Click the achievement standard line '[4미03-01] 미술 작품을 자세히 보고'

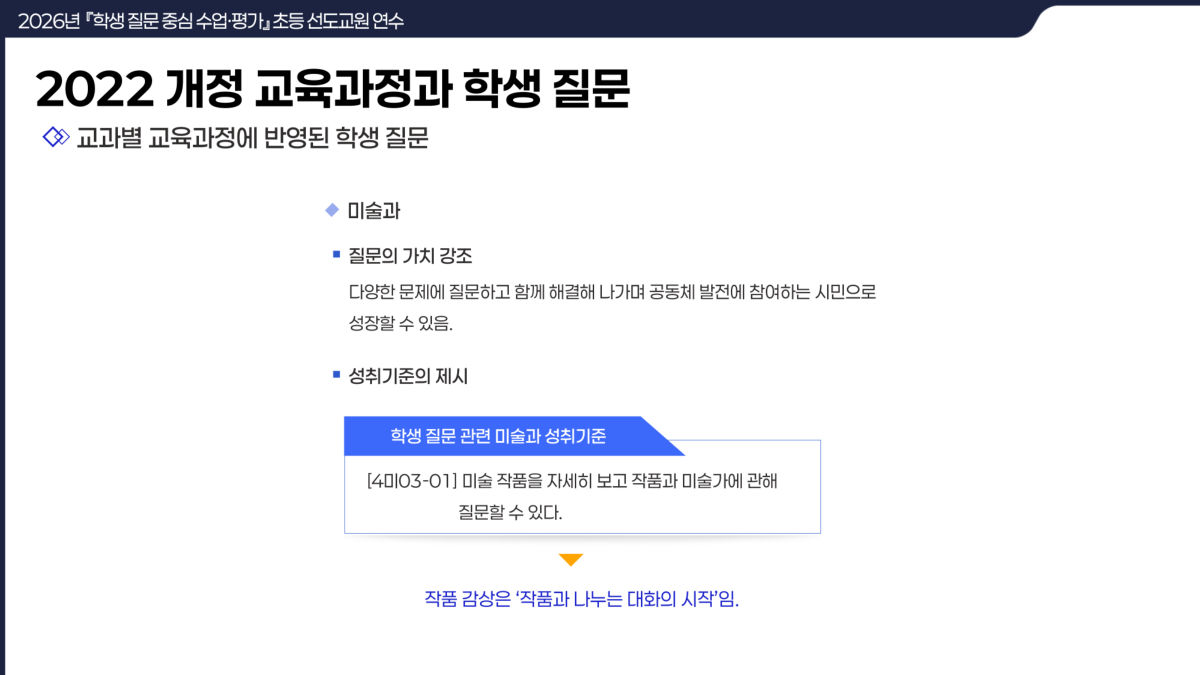pos(572,481)
